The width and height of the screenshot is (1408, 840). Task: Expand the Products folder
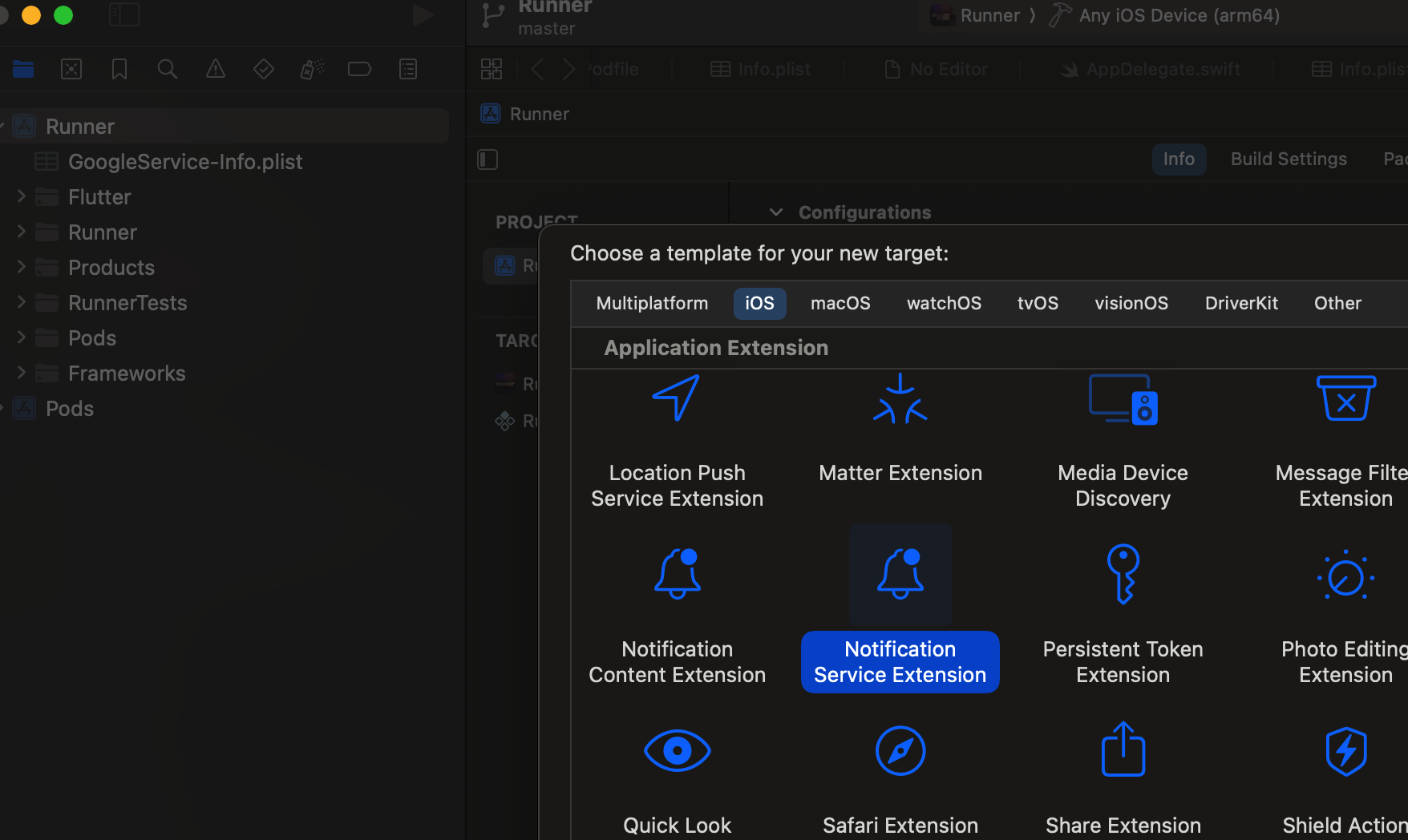click(22, 267)
